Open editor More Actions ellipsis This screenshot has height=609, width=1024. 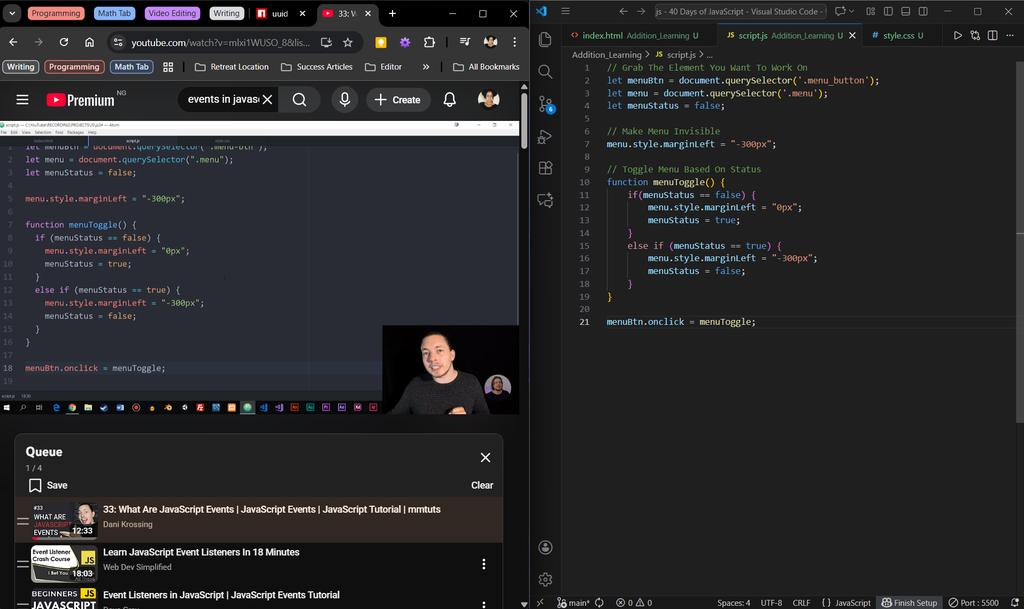pyautogui.click(x=1010, y=35)
